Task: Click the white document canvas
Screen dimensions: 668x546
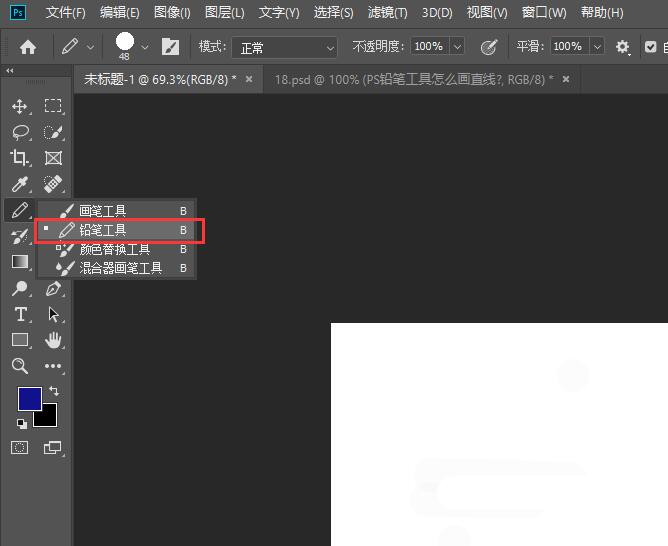Action: pyautogui.click(x=499, y=434)
